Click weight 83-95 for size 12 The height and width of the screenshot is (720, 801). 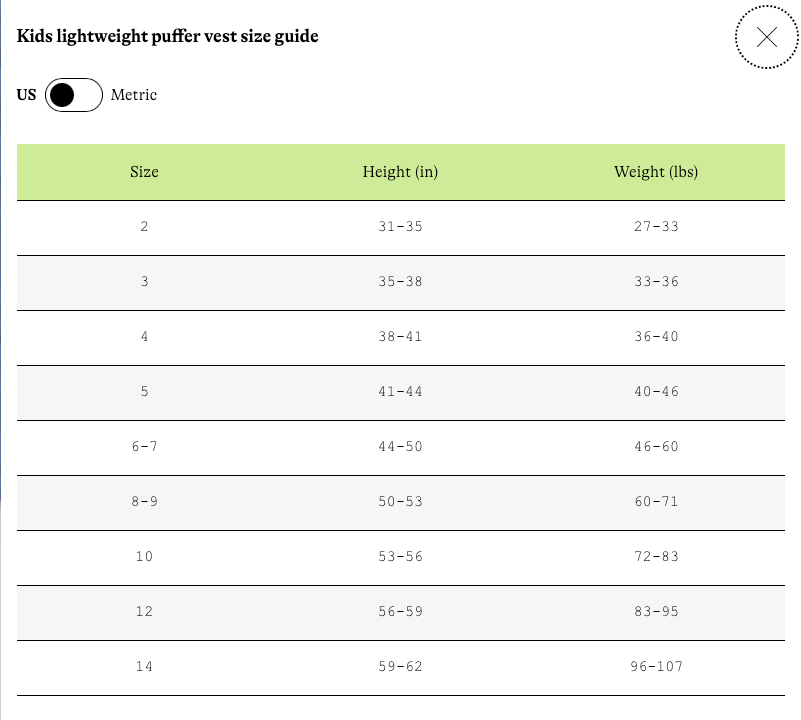(x=656, y=612)
